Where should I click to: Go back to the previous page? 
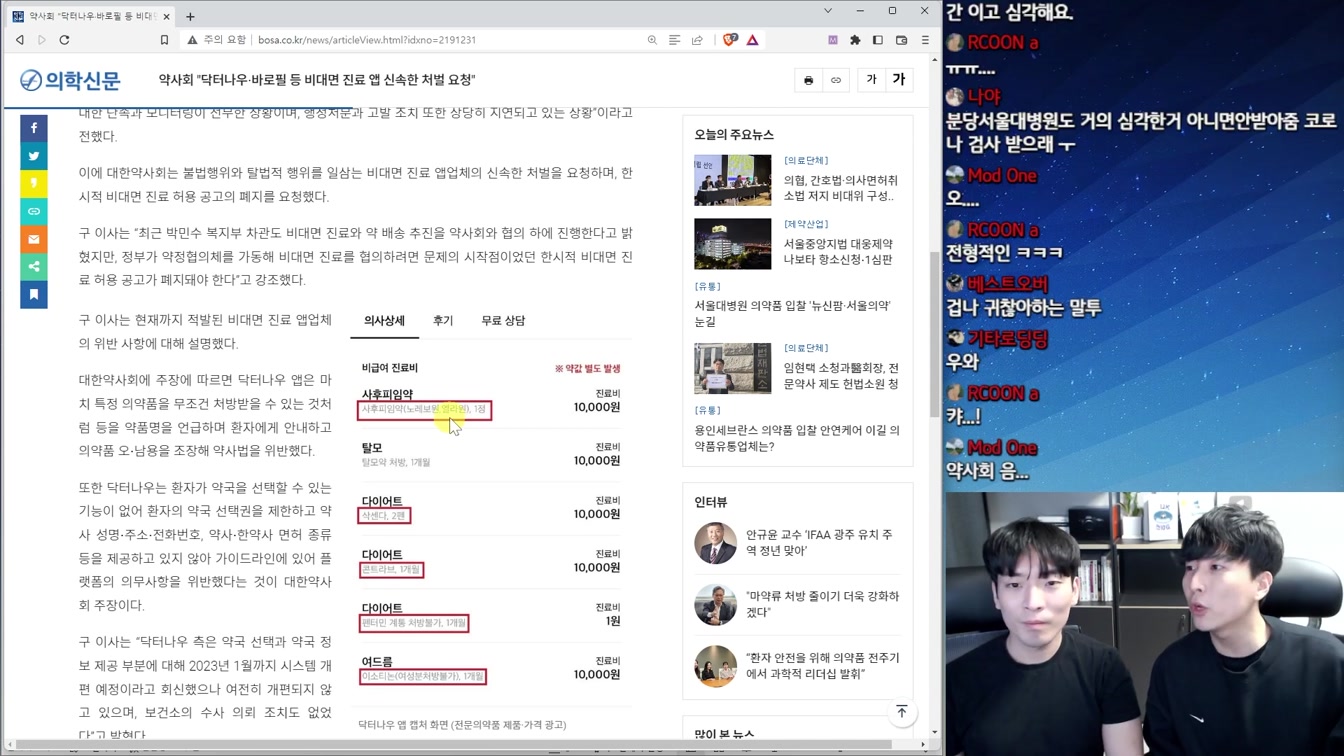click(x=20, y=40)
